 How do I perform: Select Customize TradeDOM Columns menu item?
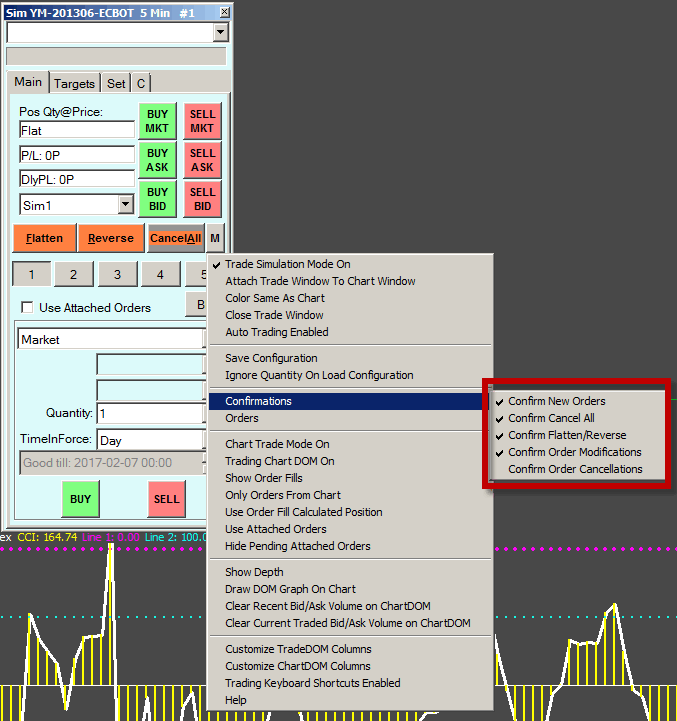pos(297,649)
